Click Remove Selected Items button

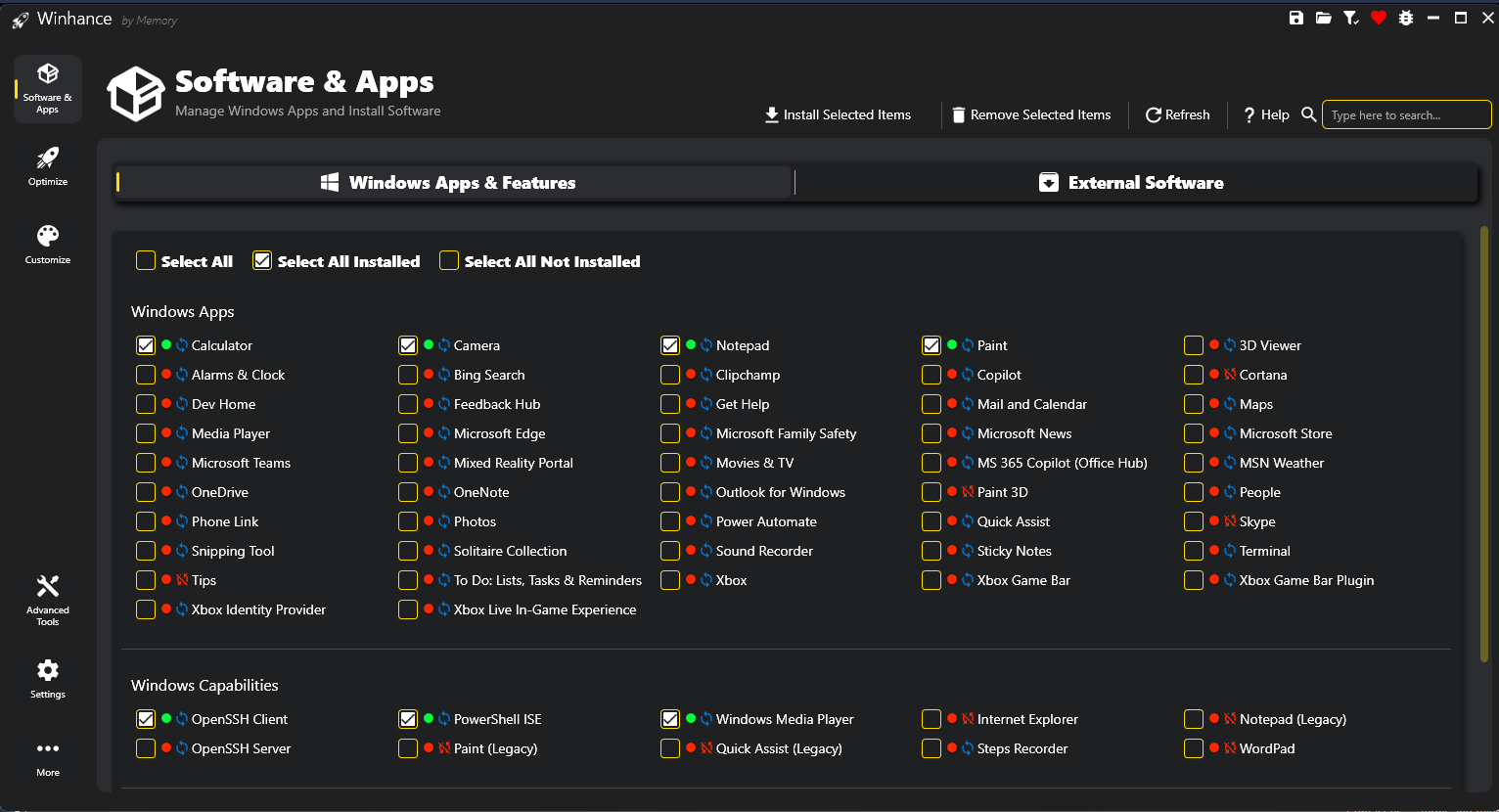pyautogui.click(x=1032, y=114)
